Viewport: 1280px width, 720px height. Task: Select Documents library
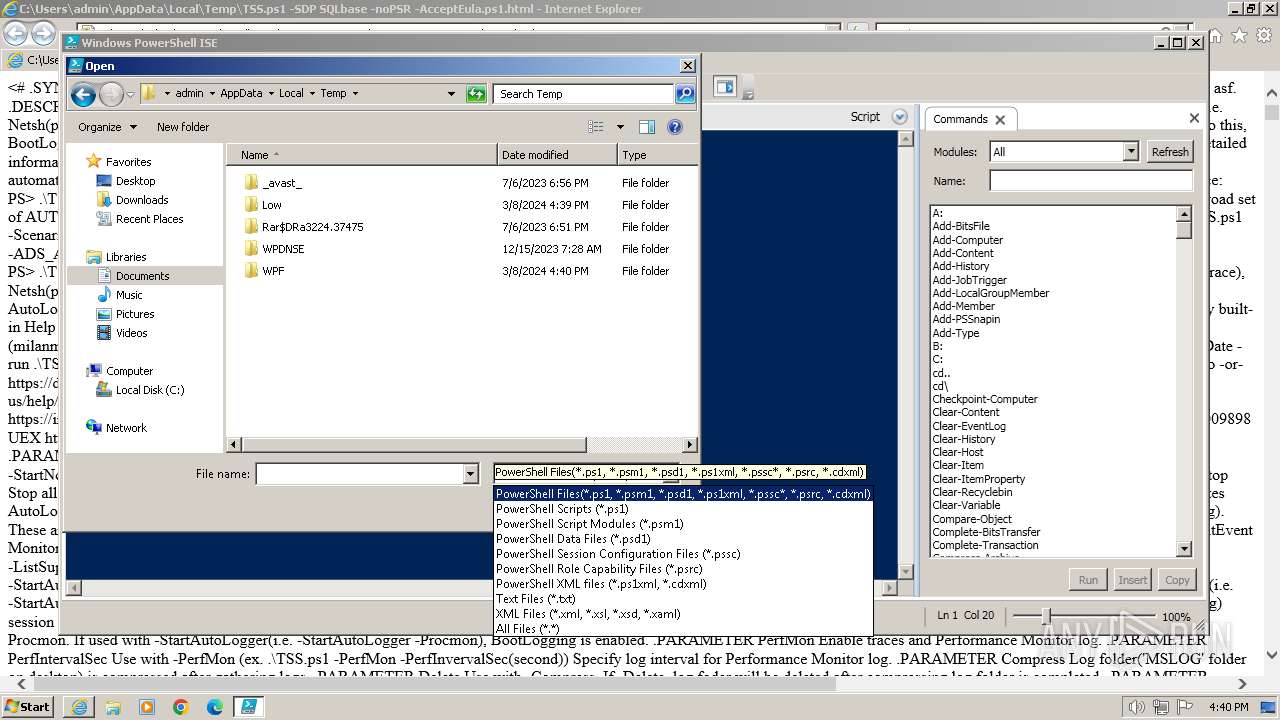(x=142, y=276)
